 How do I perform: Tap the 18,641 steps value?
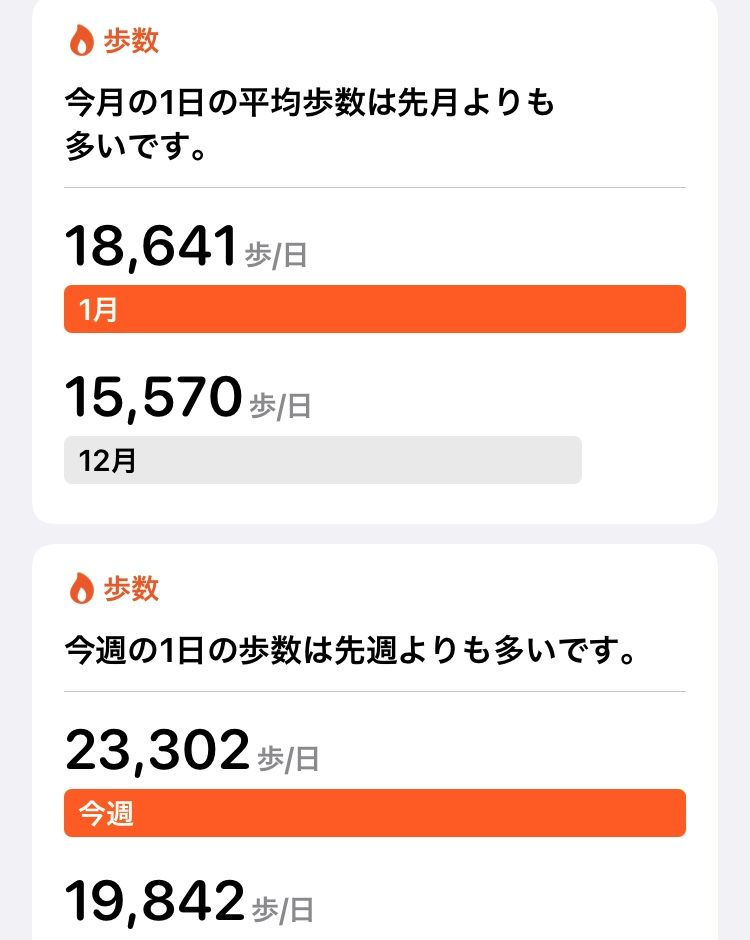coord(151,246)
